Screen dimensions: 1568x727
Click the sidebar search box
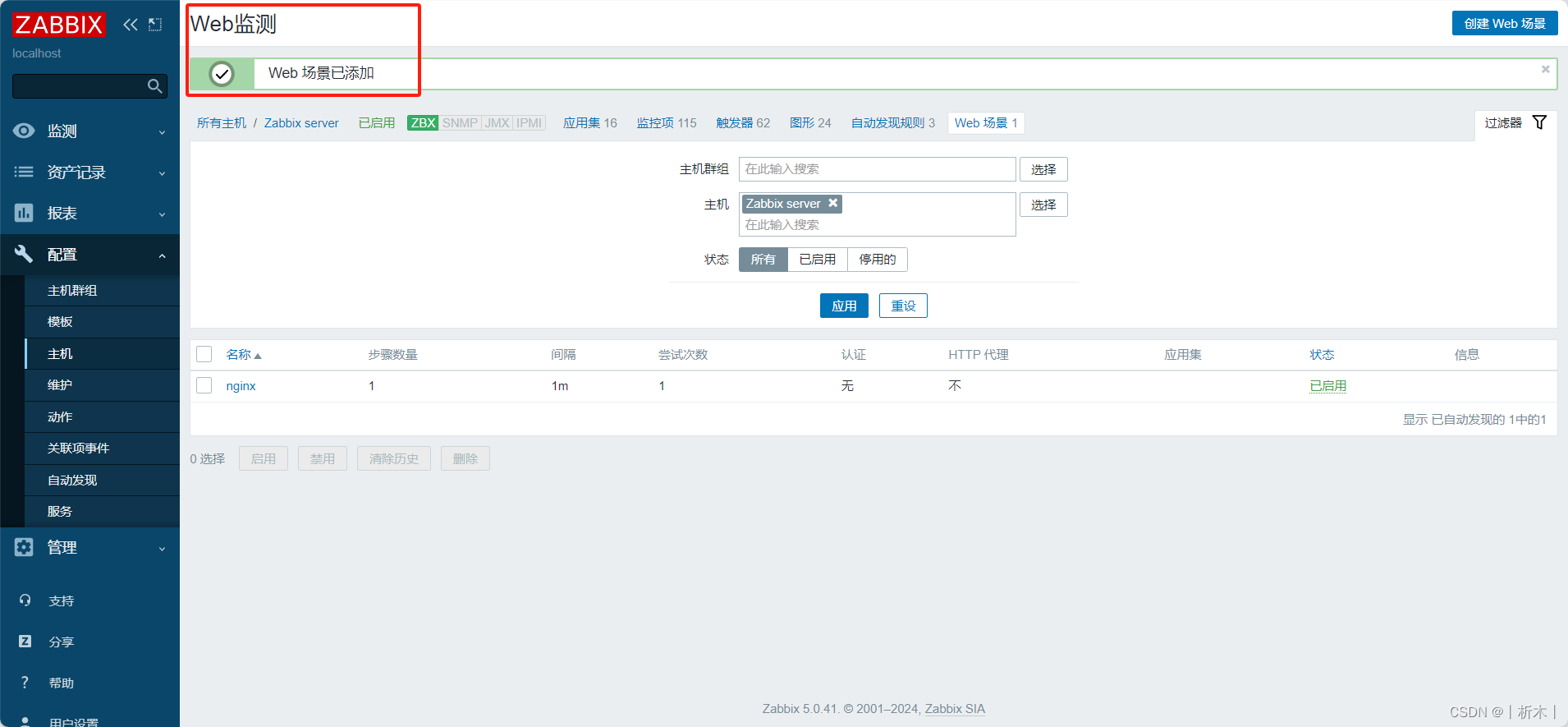point(89,86)
